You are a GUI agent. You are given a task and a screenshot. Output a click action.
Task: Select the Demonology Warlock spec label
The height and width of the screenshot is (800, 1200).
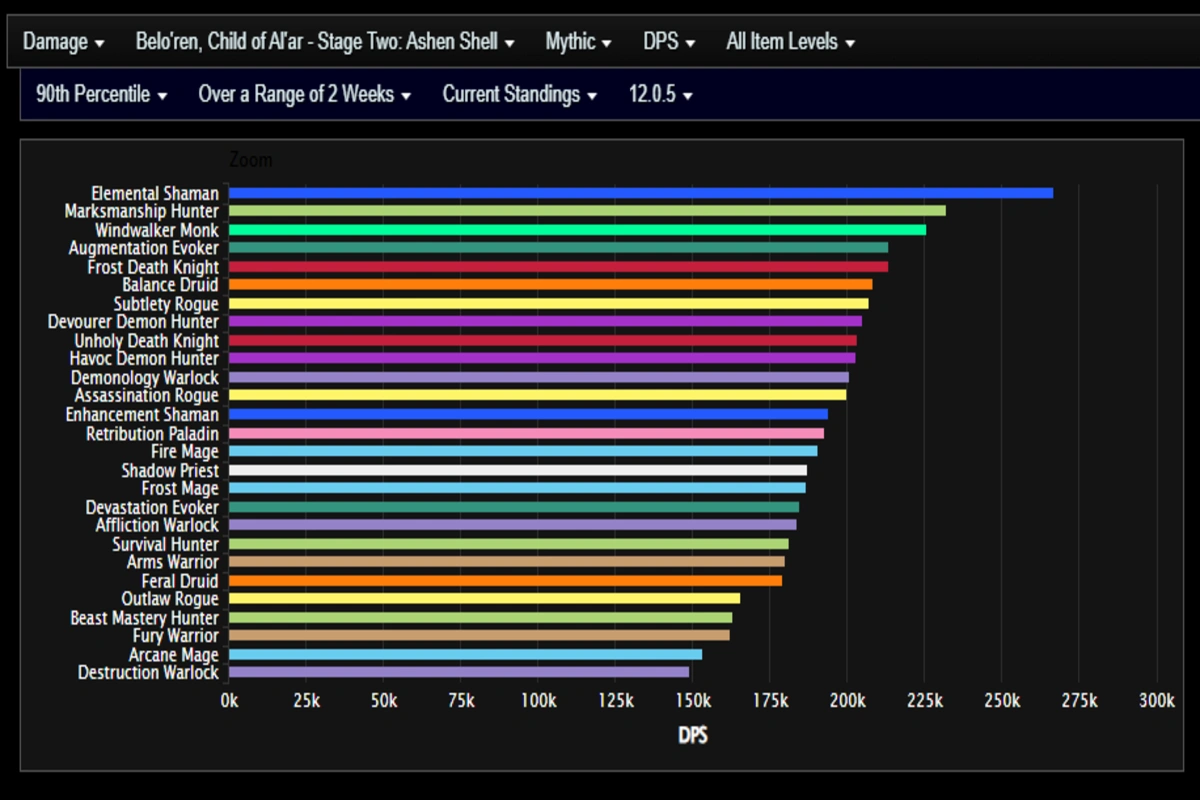click(145, 377)
